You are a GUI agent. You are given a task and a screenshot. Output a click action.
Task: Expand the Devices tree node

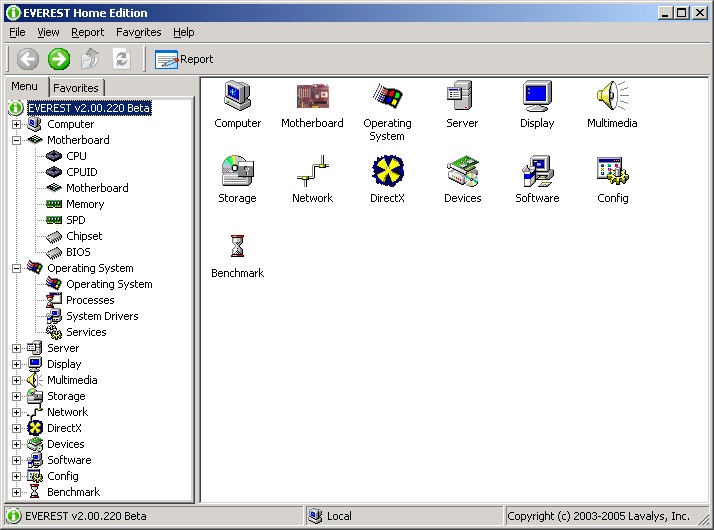[16, 444]
